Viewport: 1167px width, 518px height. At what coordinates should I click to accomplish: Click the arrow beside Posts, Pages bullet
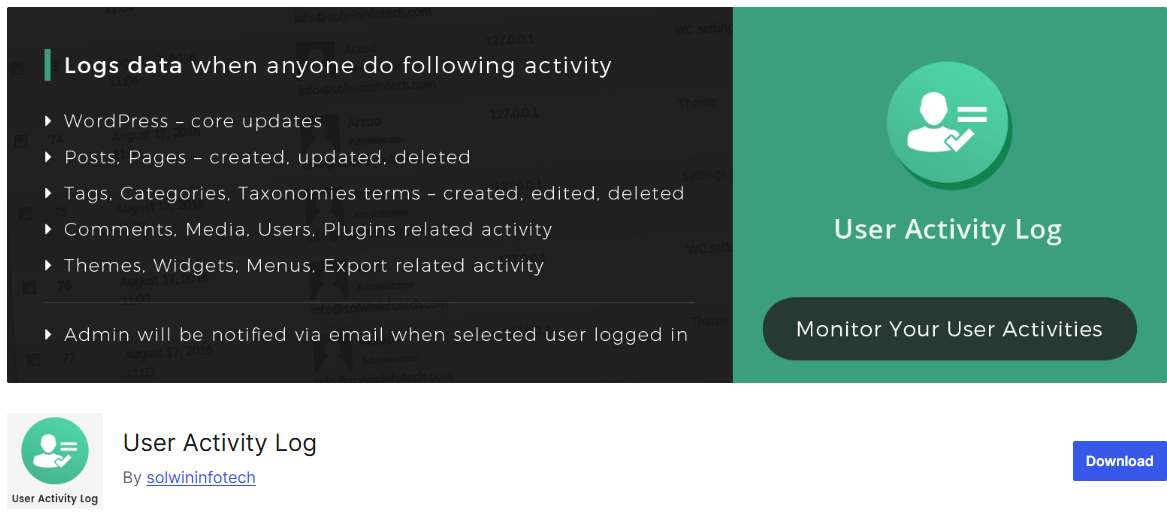[48, 157]
